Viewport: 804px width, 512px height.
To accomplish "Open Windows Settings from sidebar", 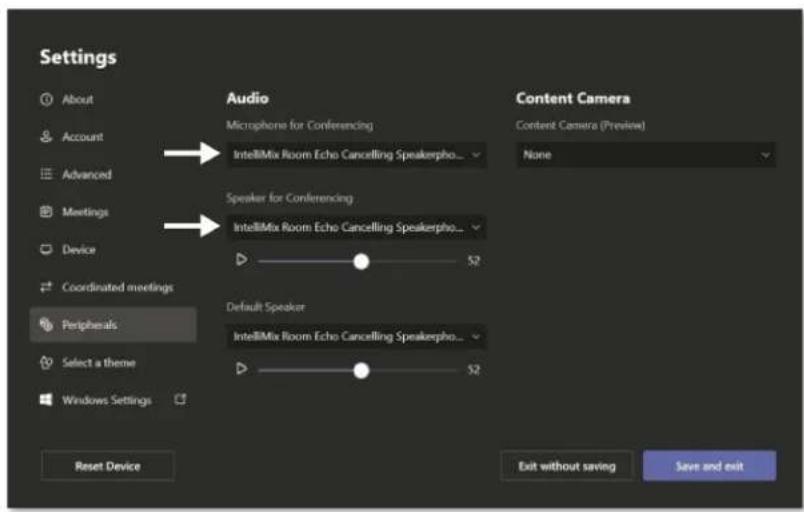I will 107,400.
